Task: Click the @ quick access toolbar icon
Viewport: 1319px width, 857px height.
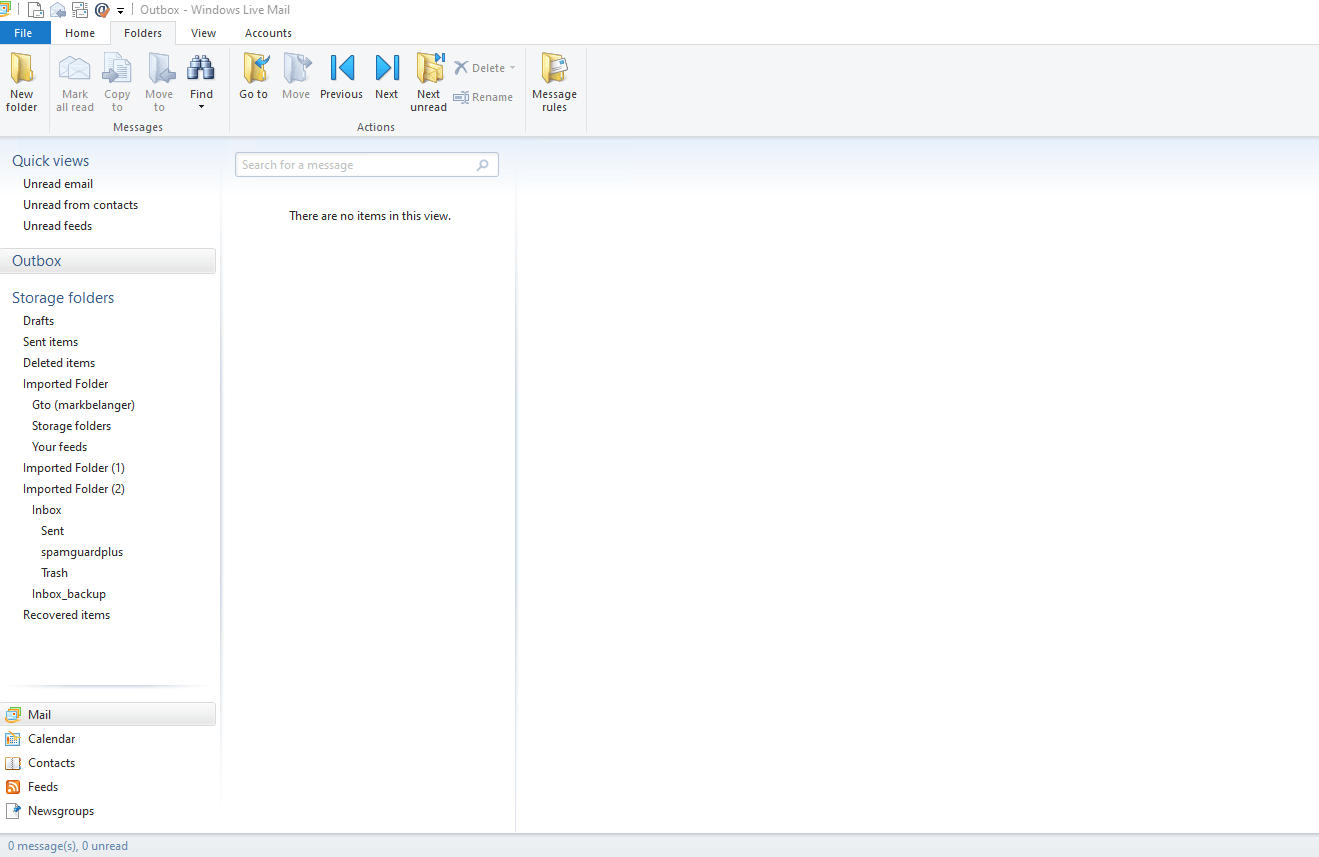Action: [x=102, y=10]
